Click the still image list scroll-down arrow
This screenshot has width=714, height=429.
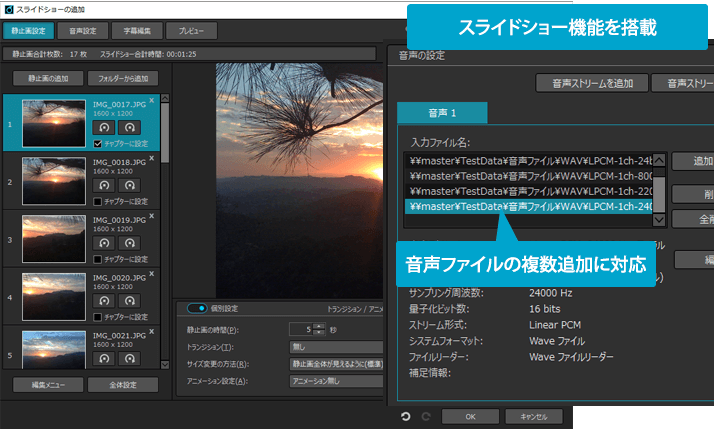tap(165, 365)
